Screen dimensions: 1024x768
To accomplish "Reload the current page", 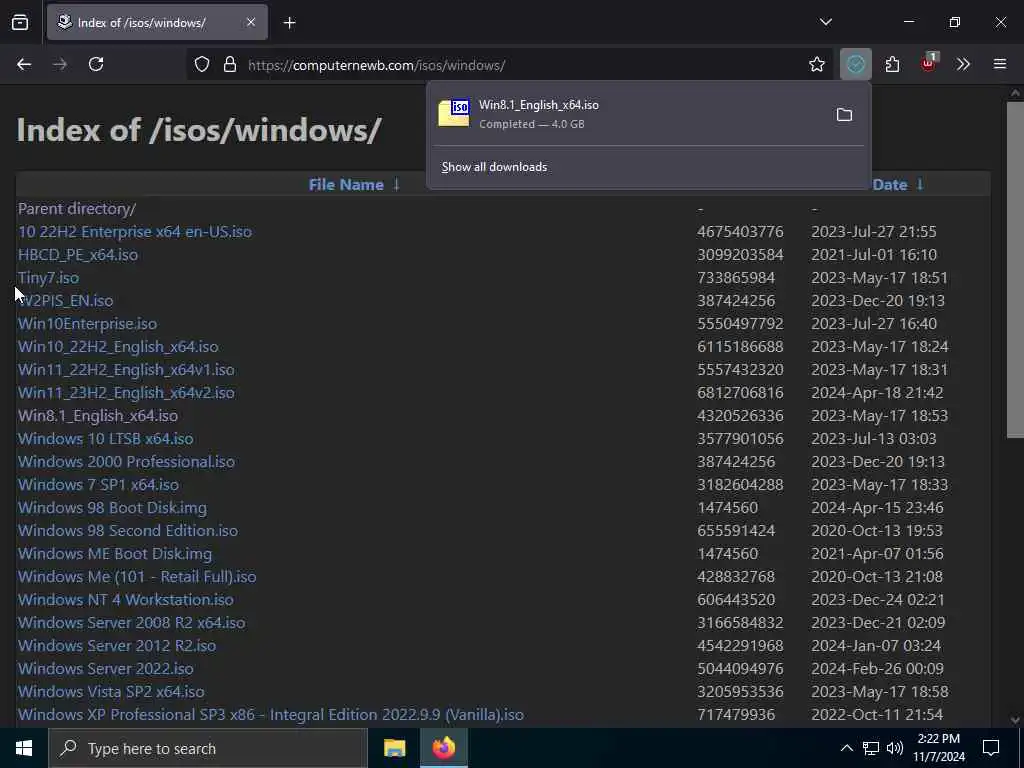I will pyautogui.click(x=96, y=64).
